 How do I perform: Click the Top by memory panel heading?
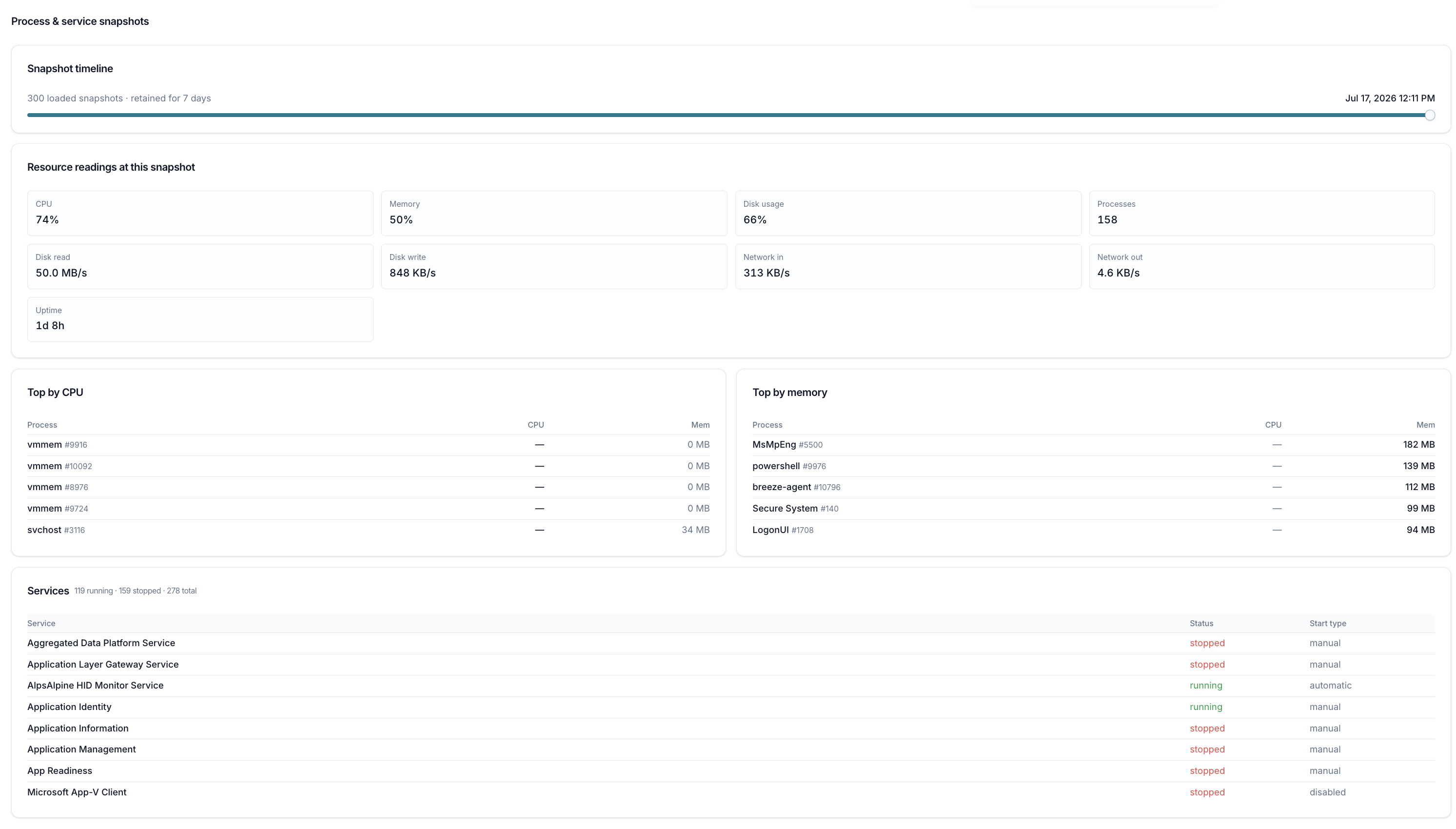click(x=789, y=393)
